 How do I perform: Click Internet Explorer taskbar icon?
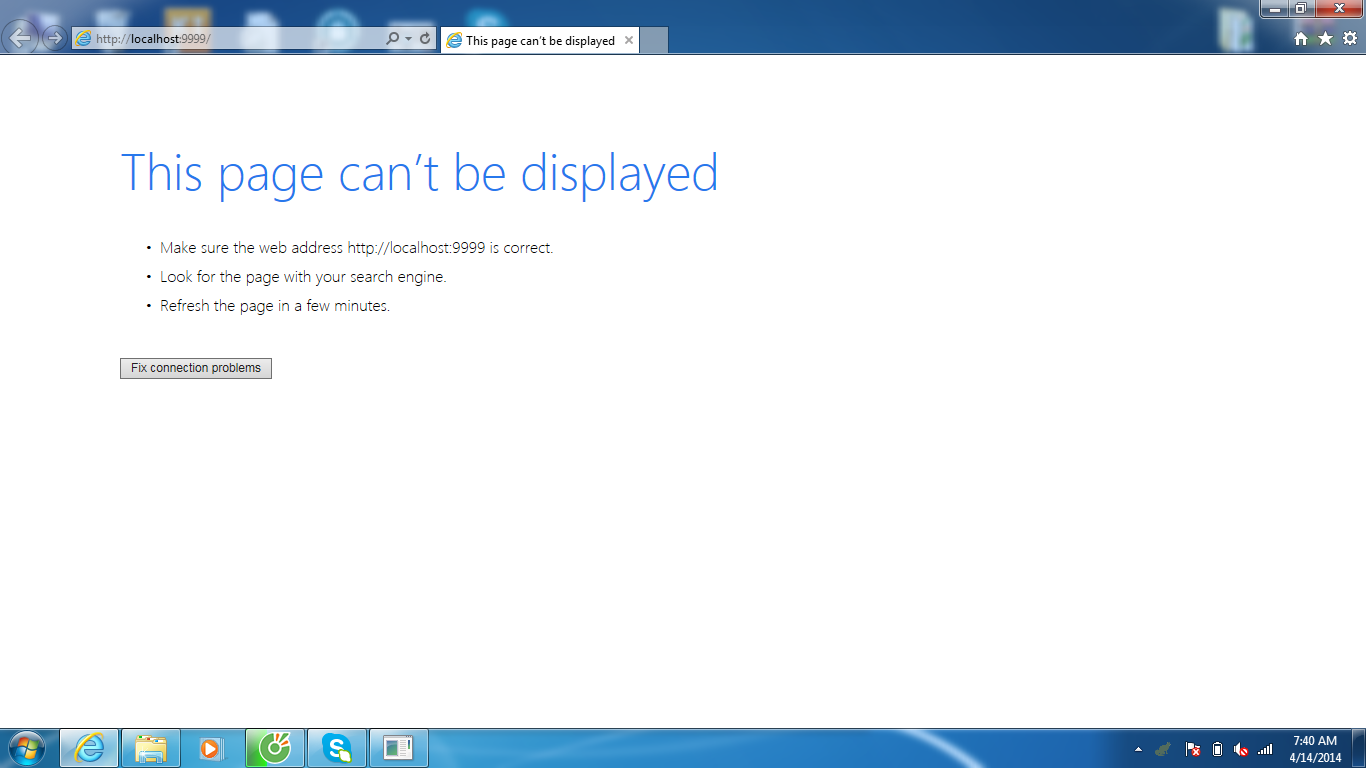coord(90,748)
